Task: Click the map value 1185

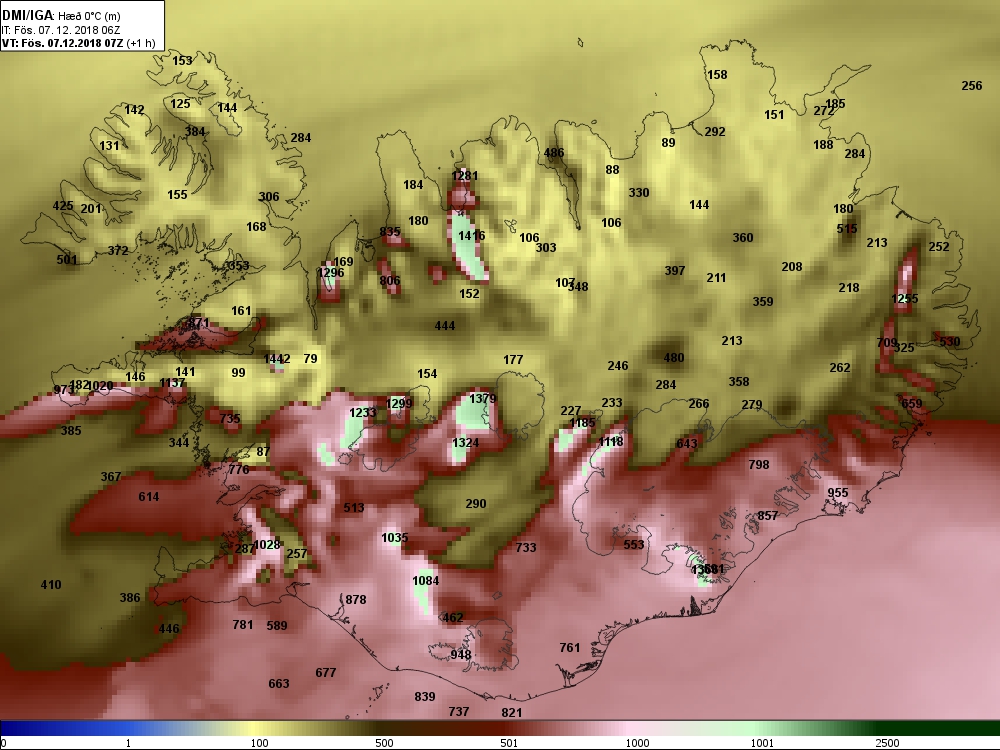Action: [582, 423]
